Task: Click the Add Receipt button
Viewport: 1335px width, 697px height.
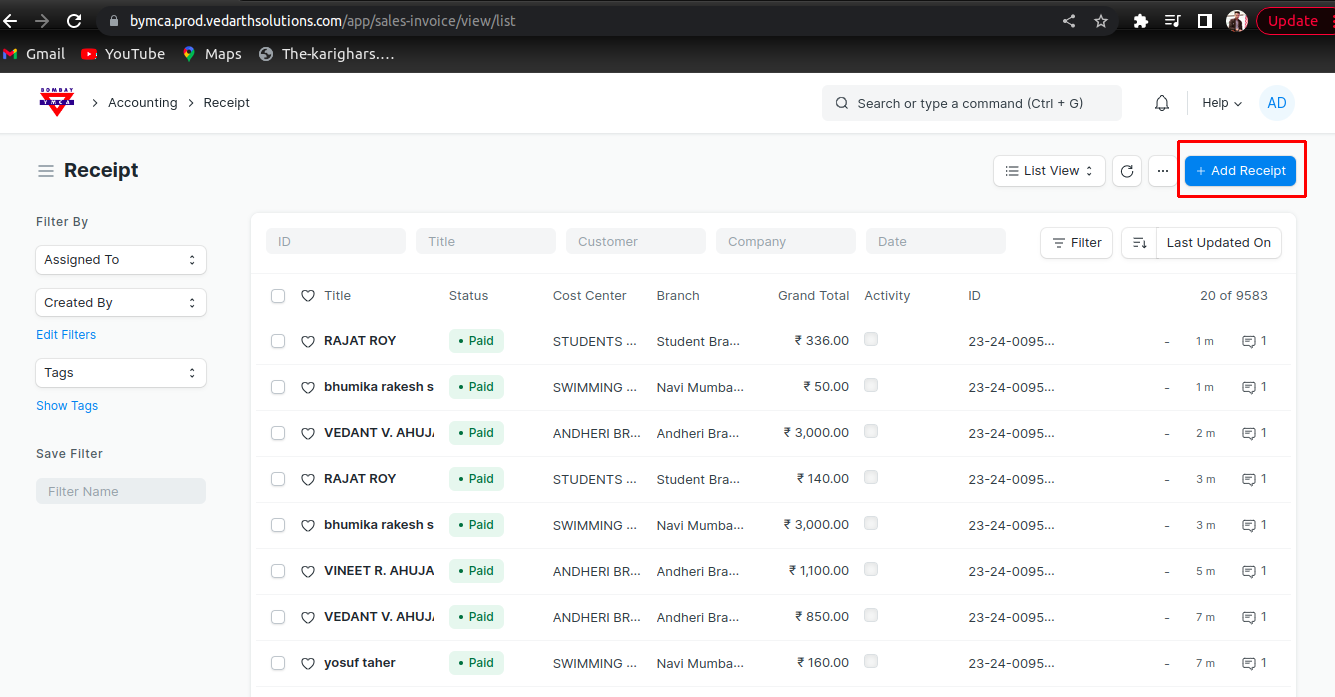Action: (1240, 171)
